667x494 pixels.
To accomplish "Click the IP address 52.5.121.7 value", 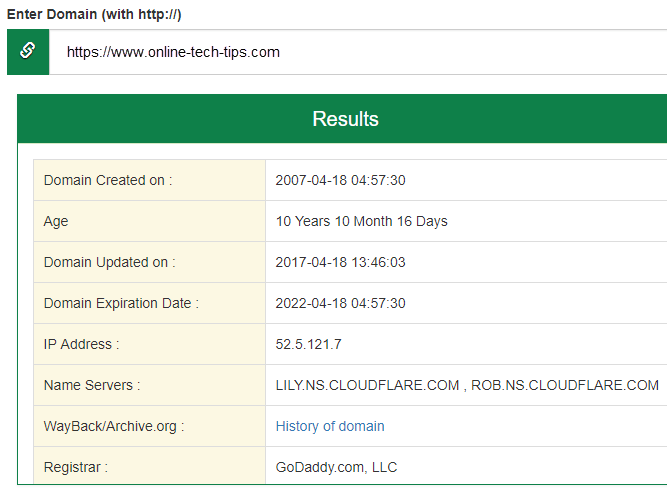I will [x=309, y=344].
